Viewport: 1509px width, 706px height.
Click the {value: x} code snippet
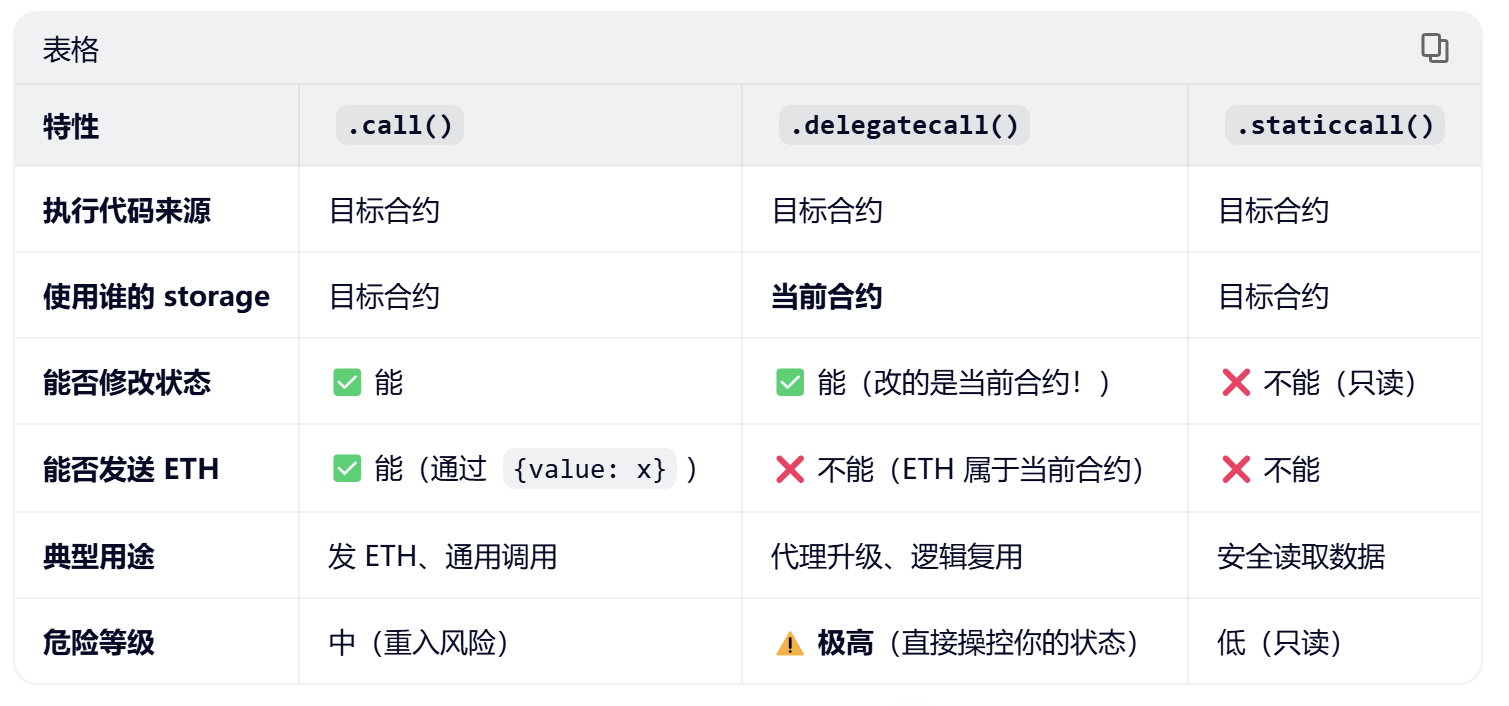[x=589, y=469]
